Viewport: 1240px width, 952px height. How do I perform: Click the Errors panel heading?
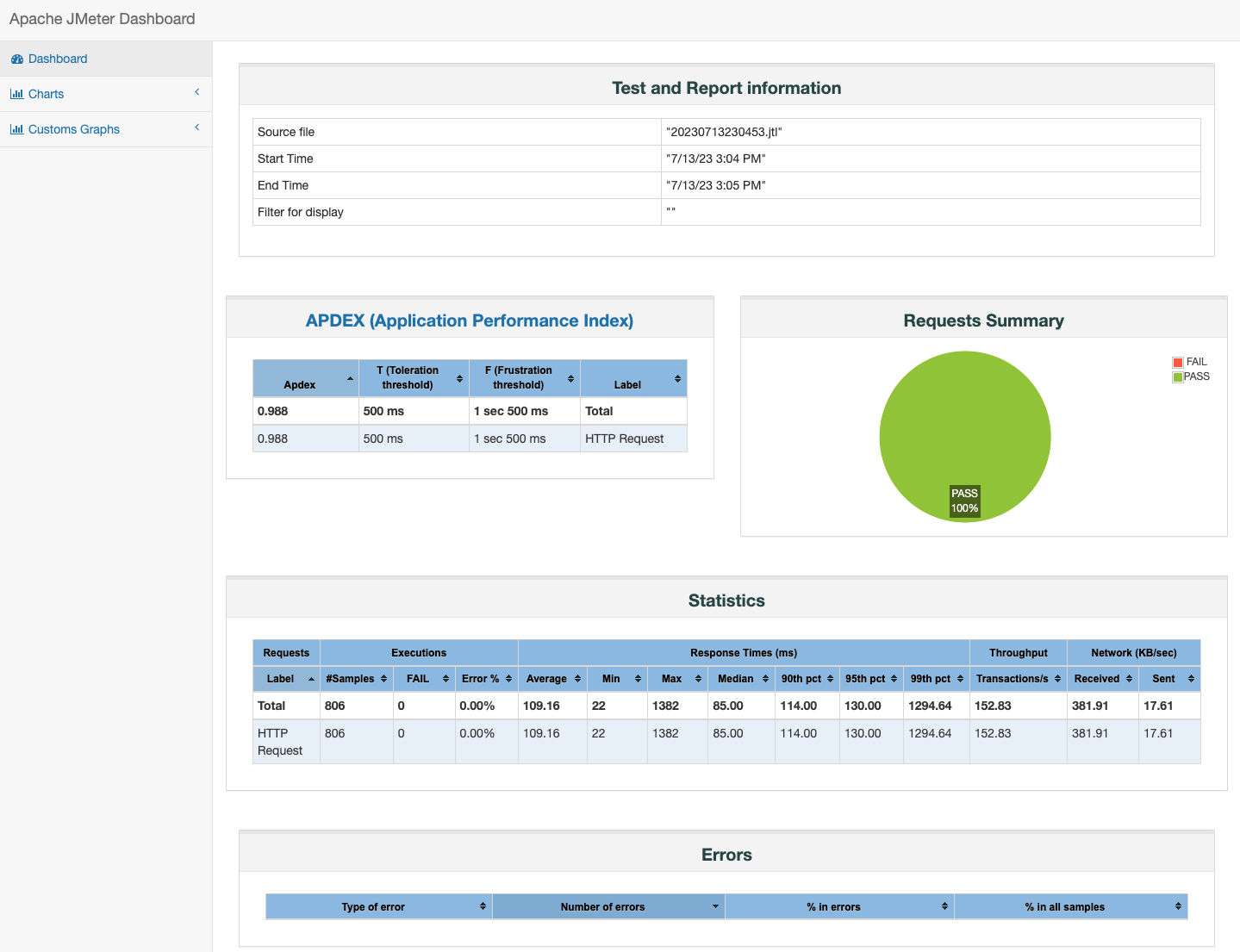(726, 855)
